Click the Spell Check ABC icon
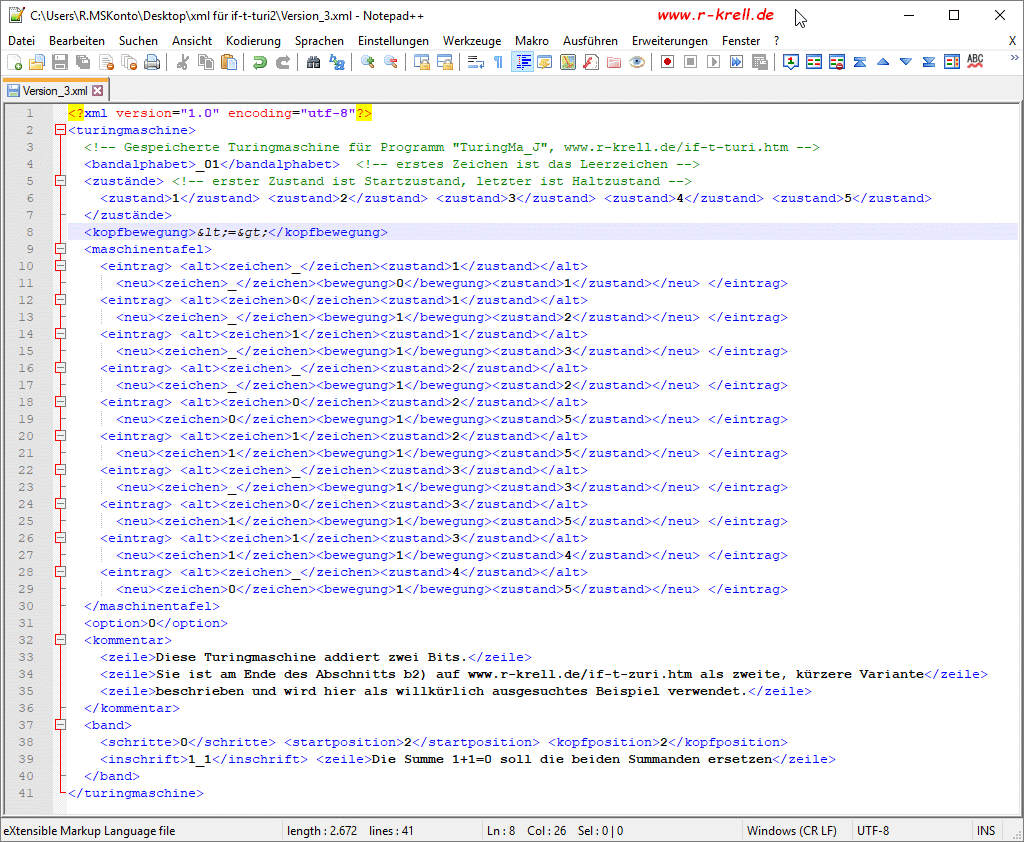The width and height of the screenshot is (1024, 842). [975, 62]
